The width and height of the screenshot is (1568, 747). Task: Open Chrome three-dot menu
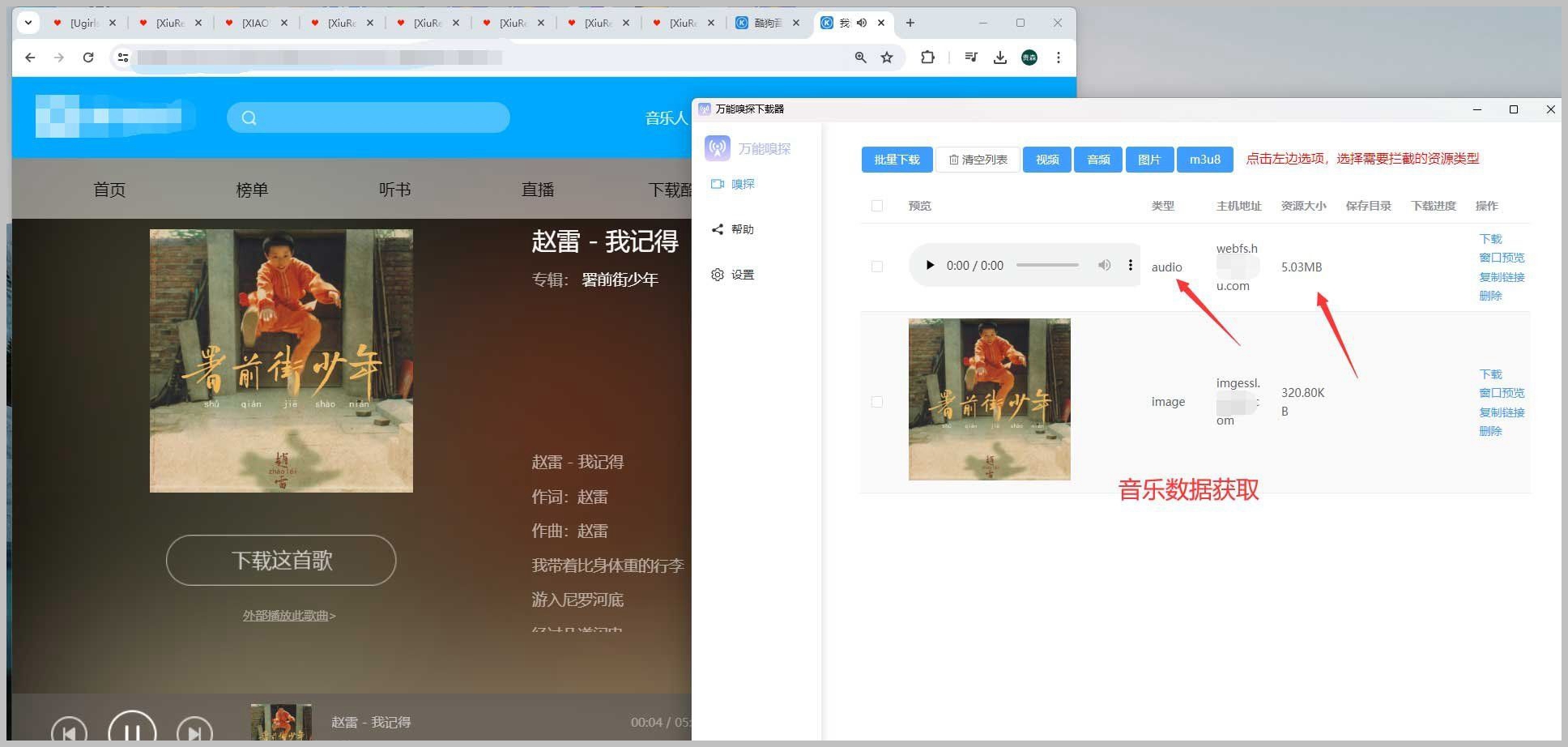[1058, 58]
